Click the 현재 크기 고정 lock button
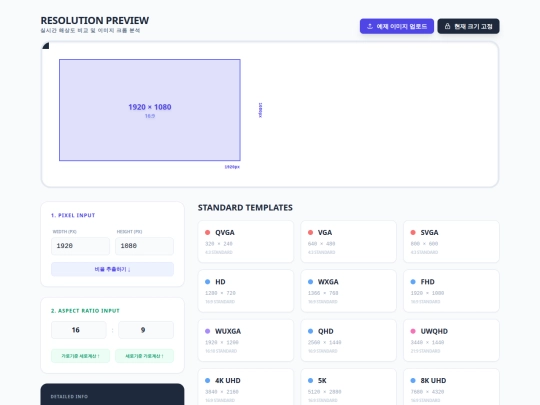This screenshot has width=540, height=405. tap(468, 26)
